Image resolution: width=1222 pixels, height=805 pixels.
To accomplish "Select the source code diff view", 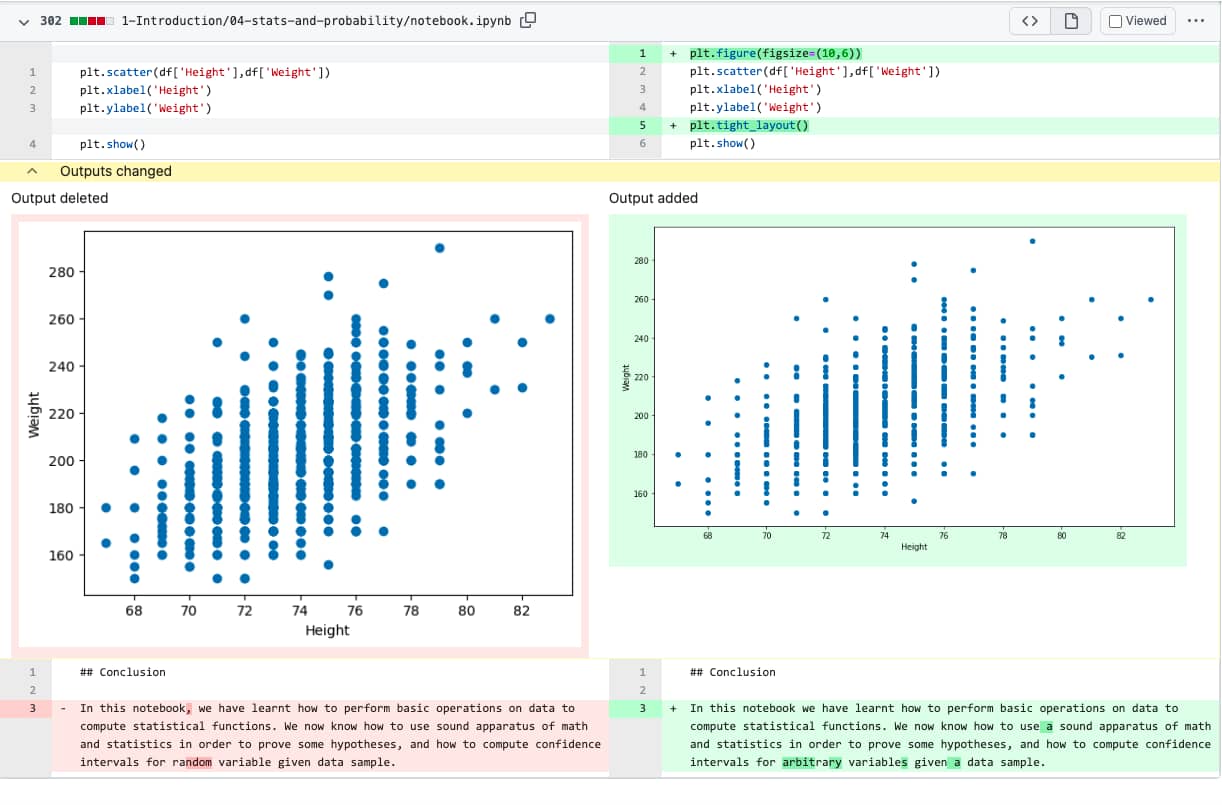I will click(x=1029, y=20).
